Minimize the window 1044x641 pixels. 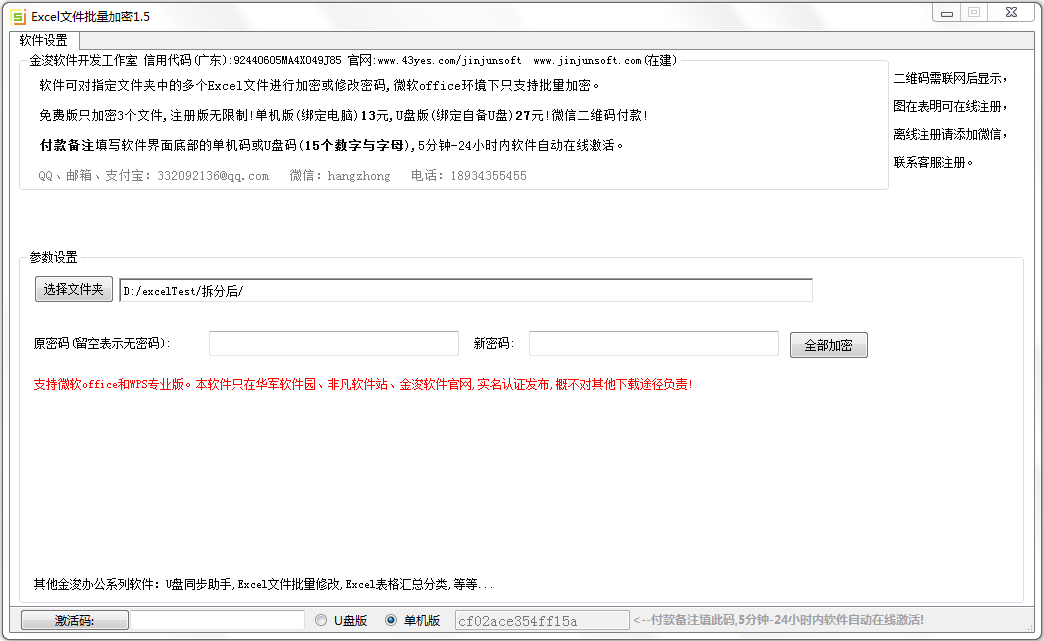point(946,13)
